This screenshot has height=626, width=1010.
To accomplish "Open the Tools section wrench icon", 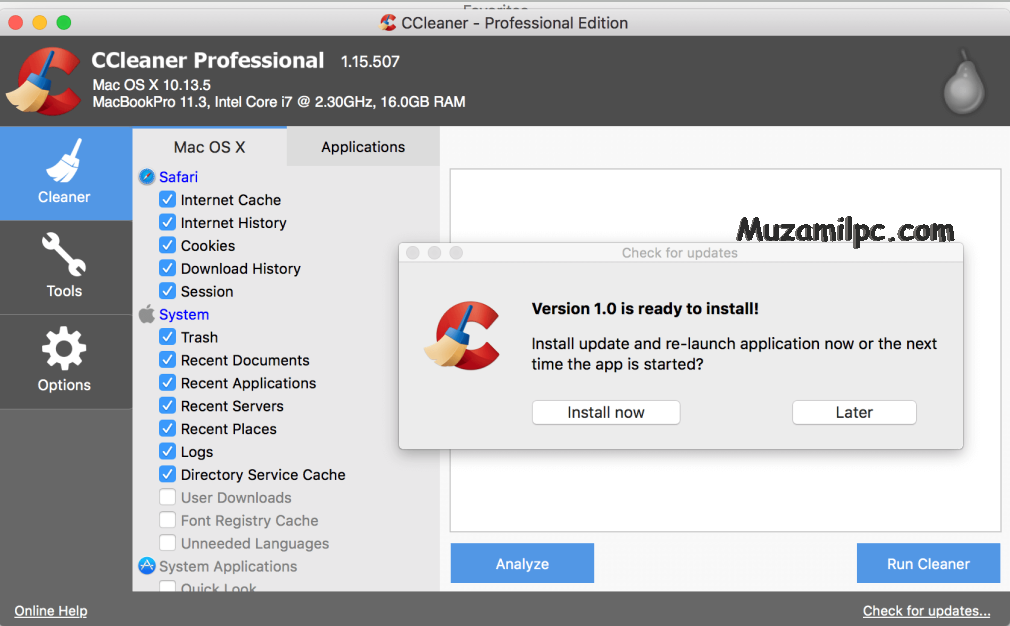I will 64,254.
